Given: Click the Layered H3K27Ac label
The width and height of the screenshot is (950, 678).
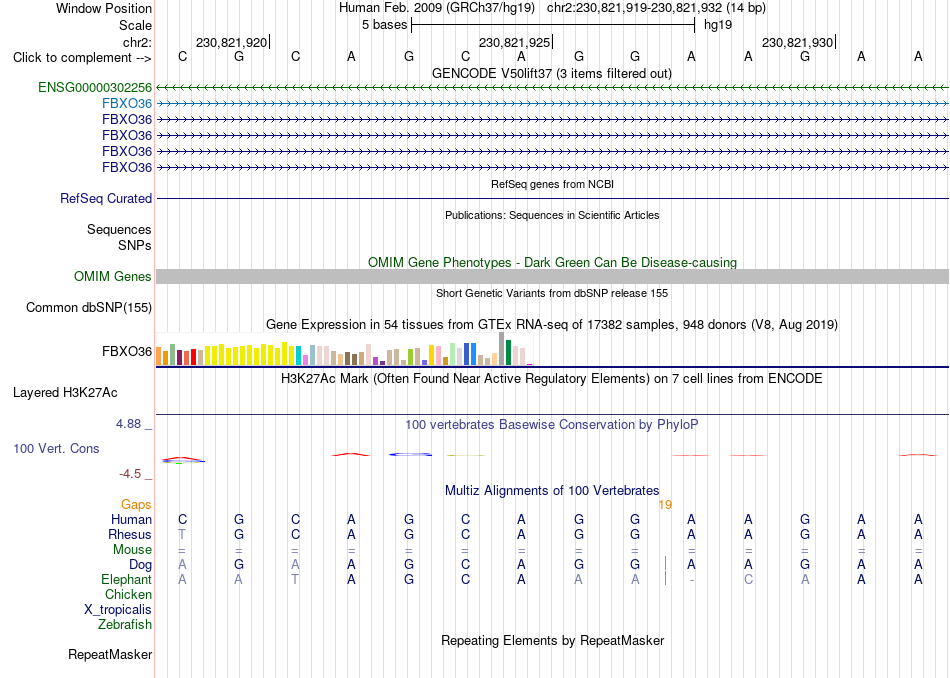Looking at the screenshot, I should pyautogui.click(x=65, y=393).
